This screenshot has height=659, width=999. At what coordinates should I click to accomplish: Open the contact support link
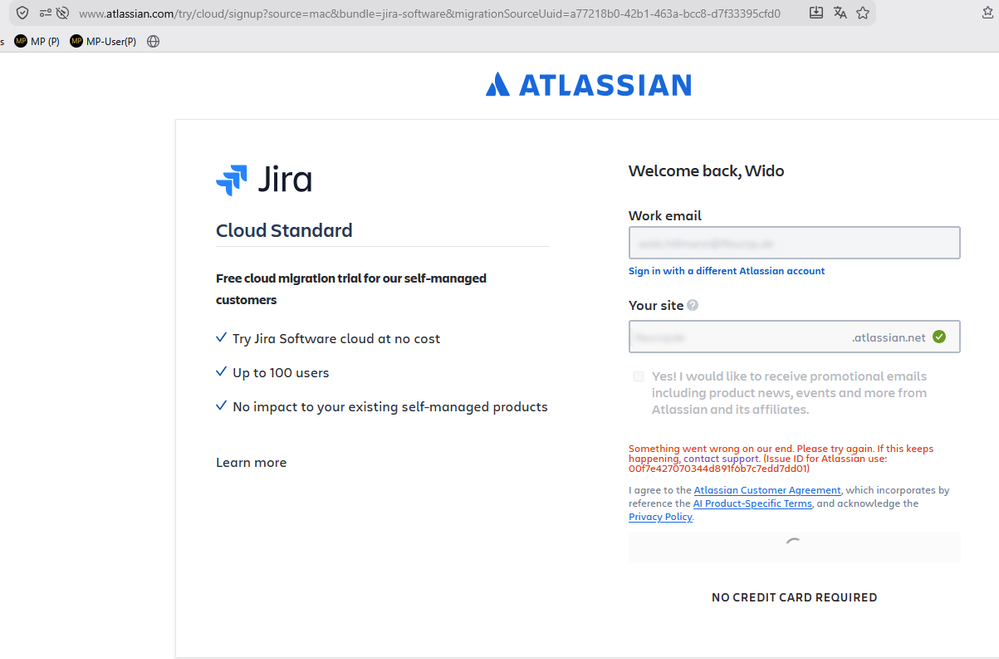[x=721, y=459]
